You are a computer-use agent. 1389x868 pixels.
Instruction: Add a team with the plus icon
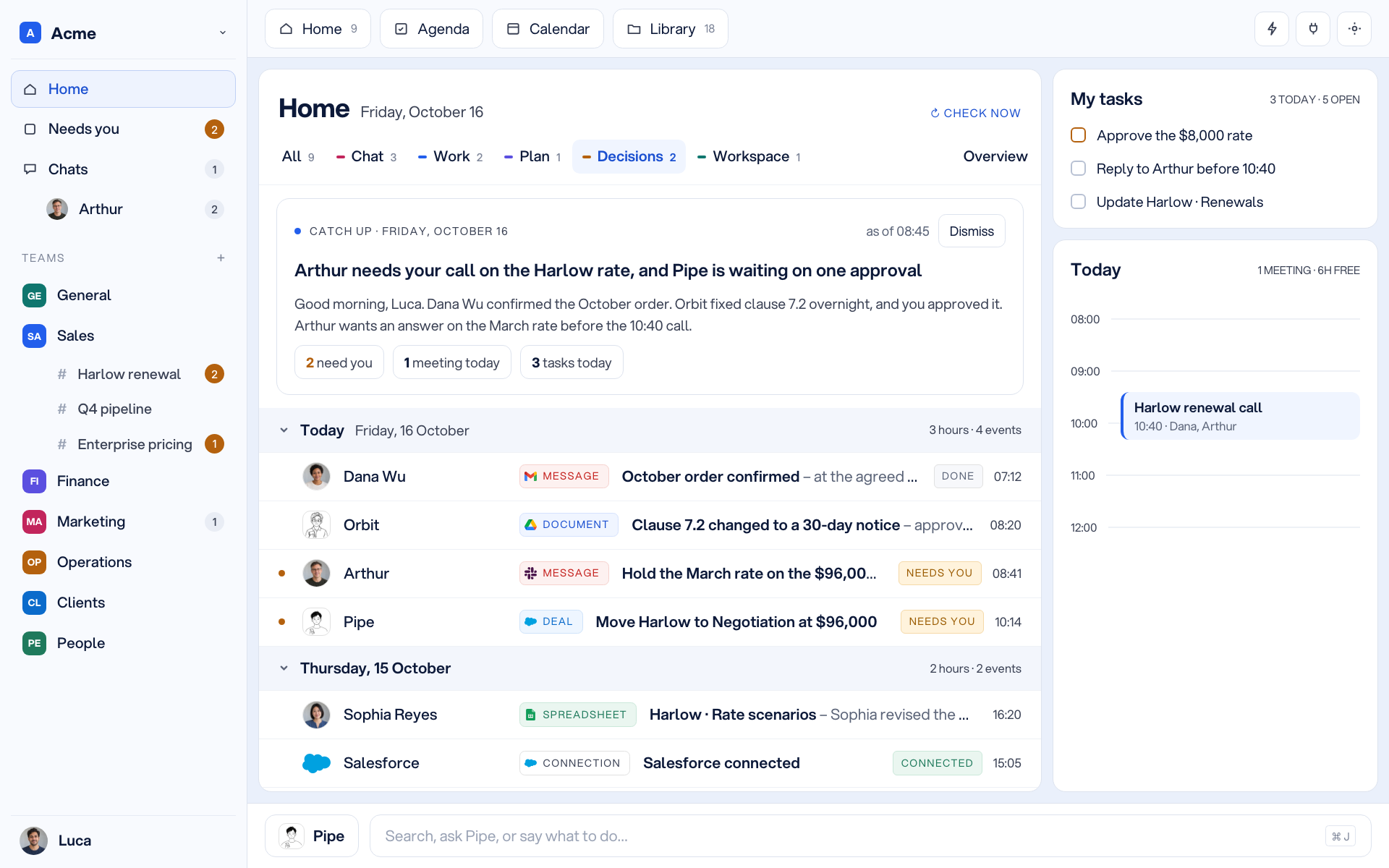click(x=221, y=258)
